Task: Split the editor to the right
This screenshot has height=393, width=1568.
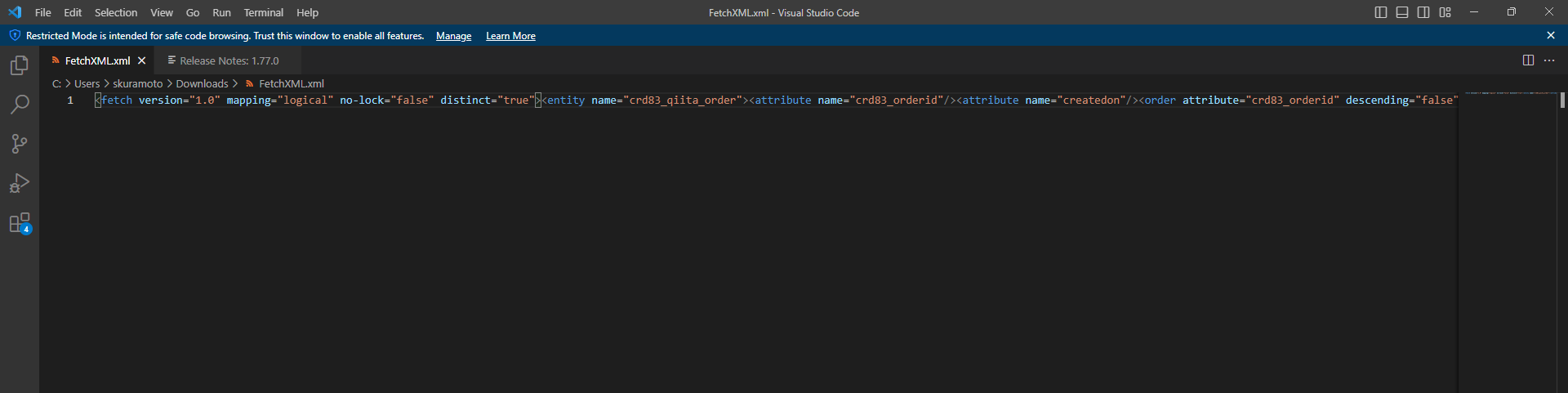Action: coord(1528,60)
